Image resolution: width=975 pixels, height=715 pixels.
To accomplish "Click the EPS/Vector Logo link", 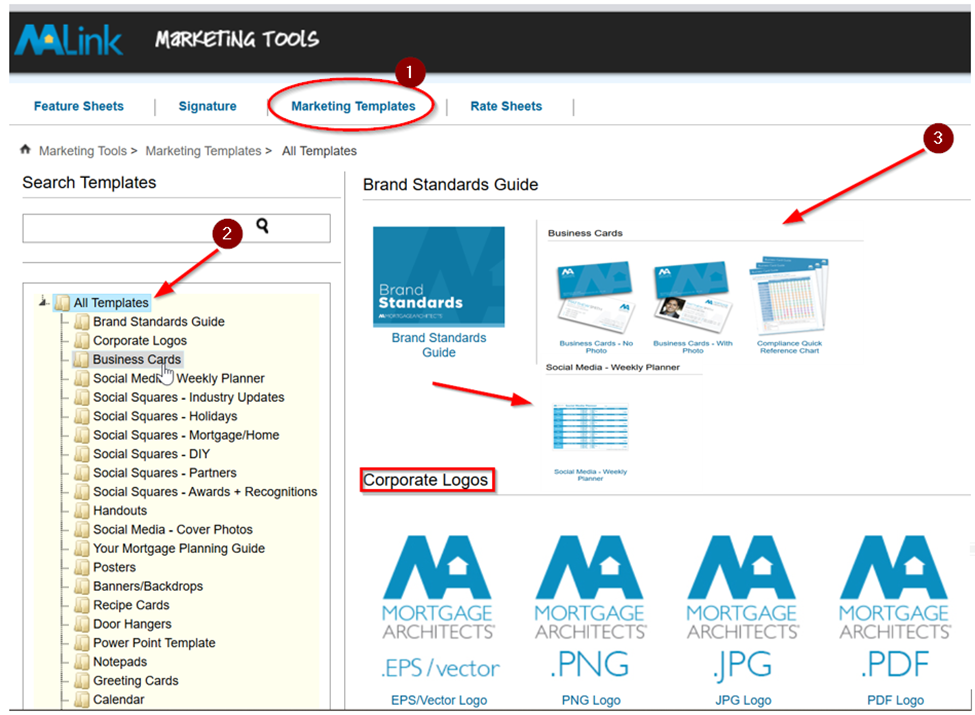I will click(439, 700).
